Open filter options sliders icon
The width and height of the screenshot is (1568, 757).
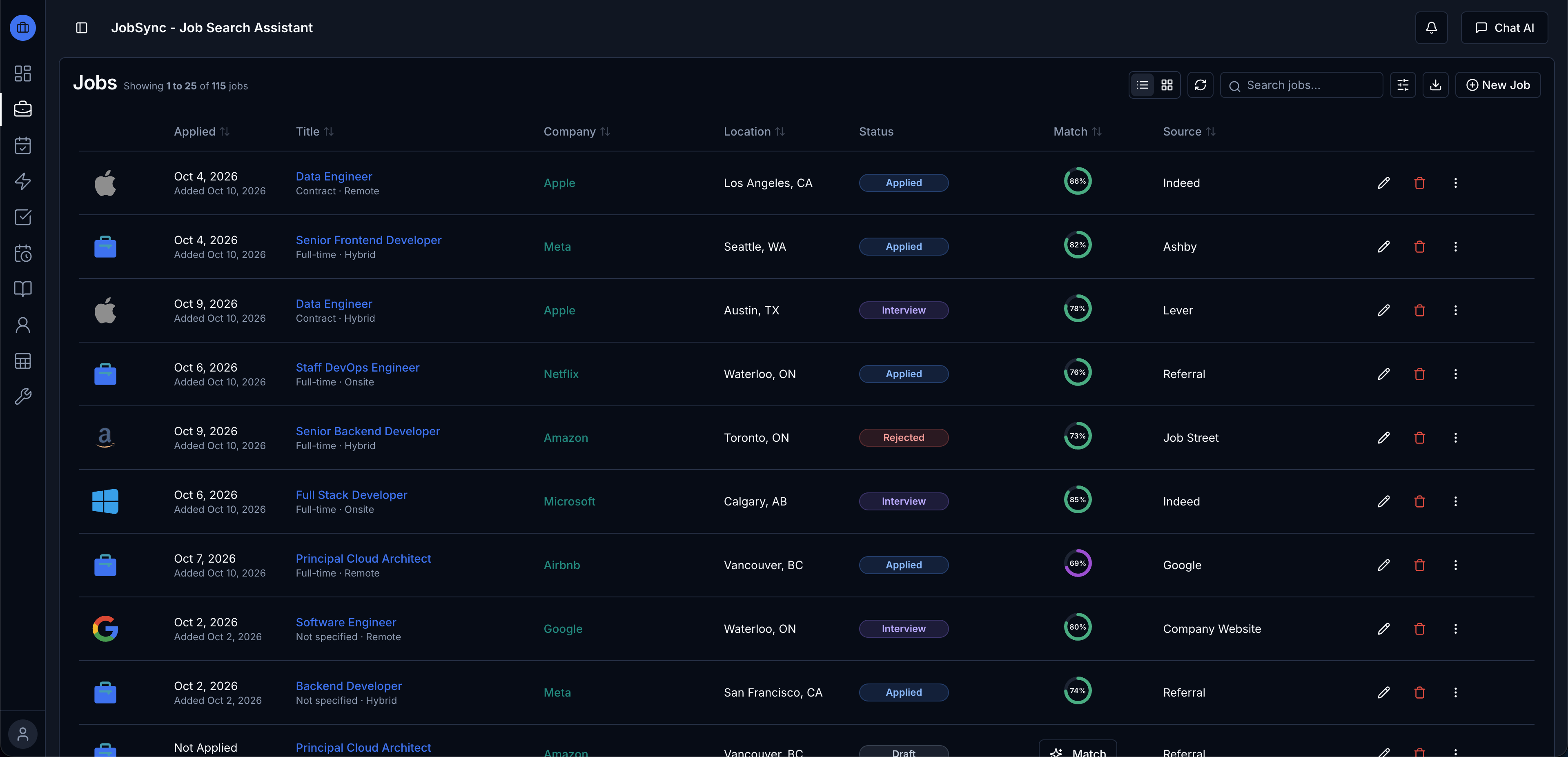pyautogui.click(x=1403, y=85)
